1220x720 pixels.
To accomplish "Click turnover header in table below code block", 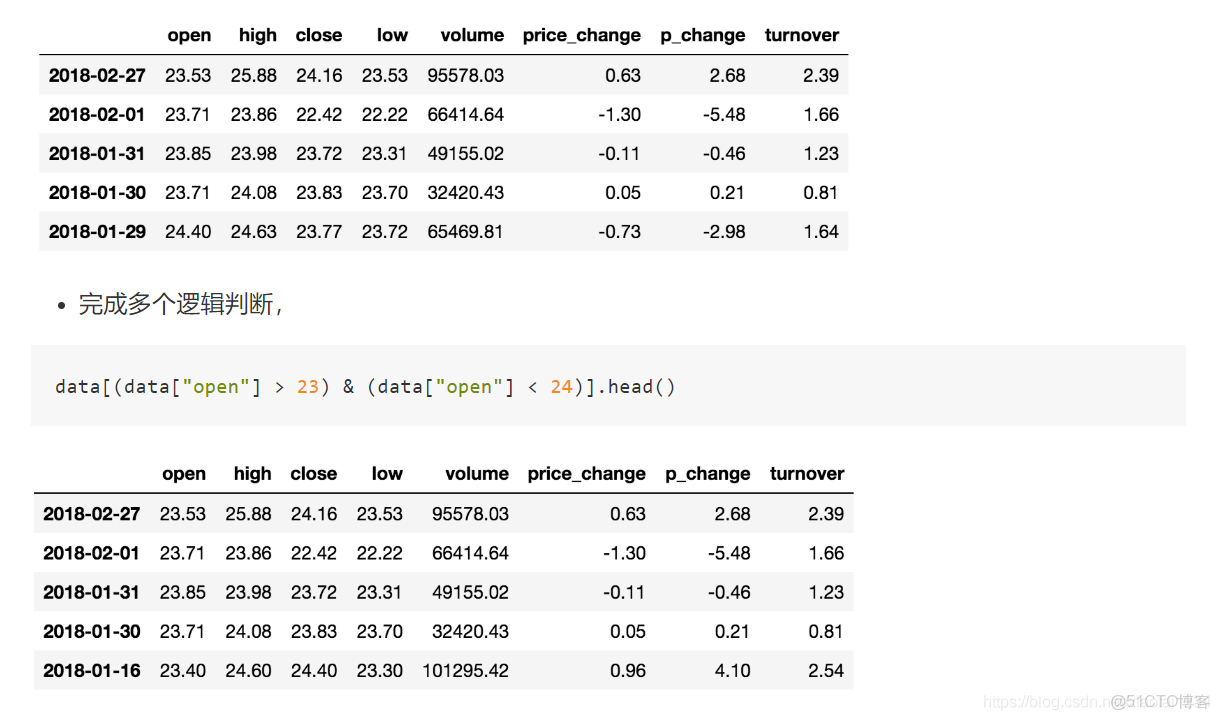I will pyautogui.click(x=807, y=474).
